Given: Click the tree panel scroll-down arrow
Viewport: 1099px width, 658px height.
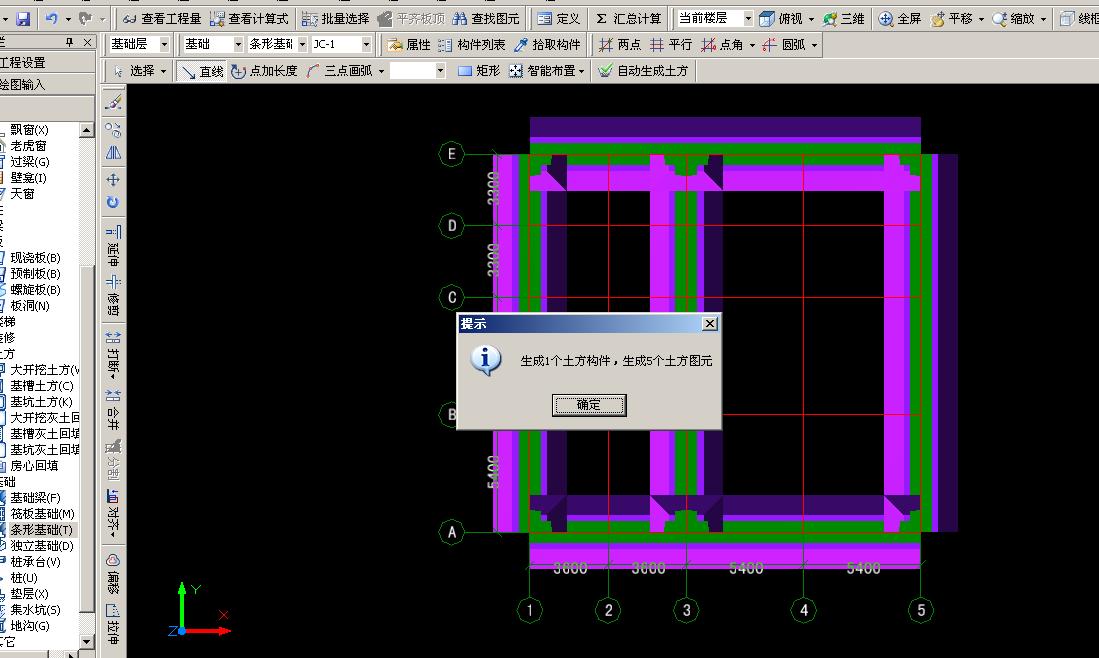Looking at the screenshot, I should [x=86, y=641].
